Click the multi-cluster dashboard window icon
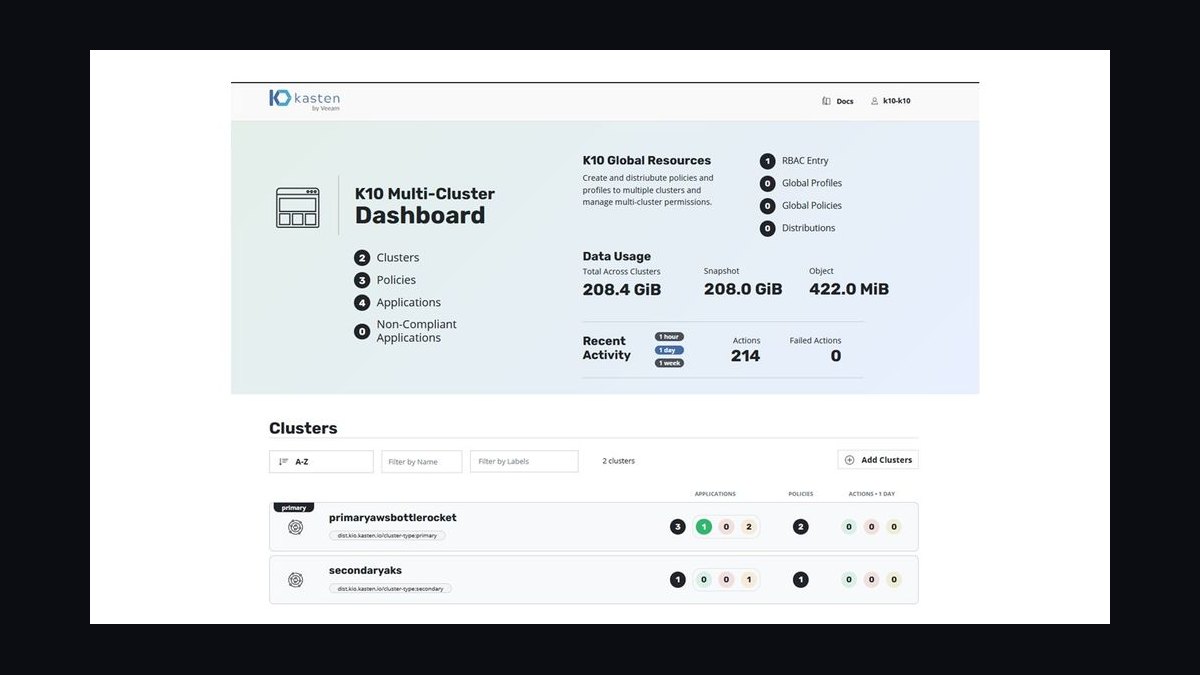 tap(298, 207)
